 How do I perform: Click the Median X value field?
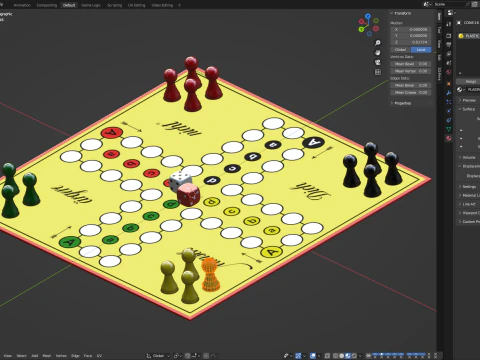coord(411,29)
